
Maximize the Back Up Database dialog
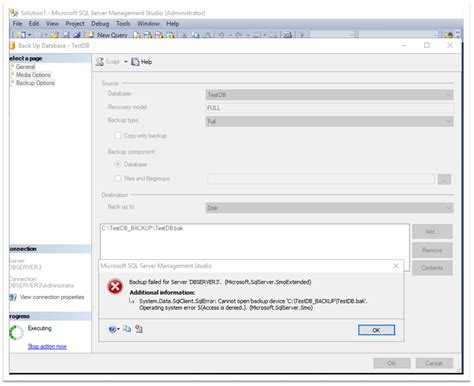coord(427,45)
